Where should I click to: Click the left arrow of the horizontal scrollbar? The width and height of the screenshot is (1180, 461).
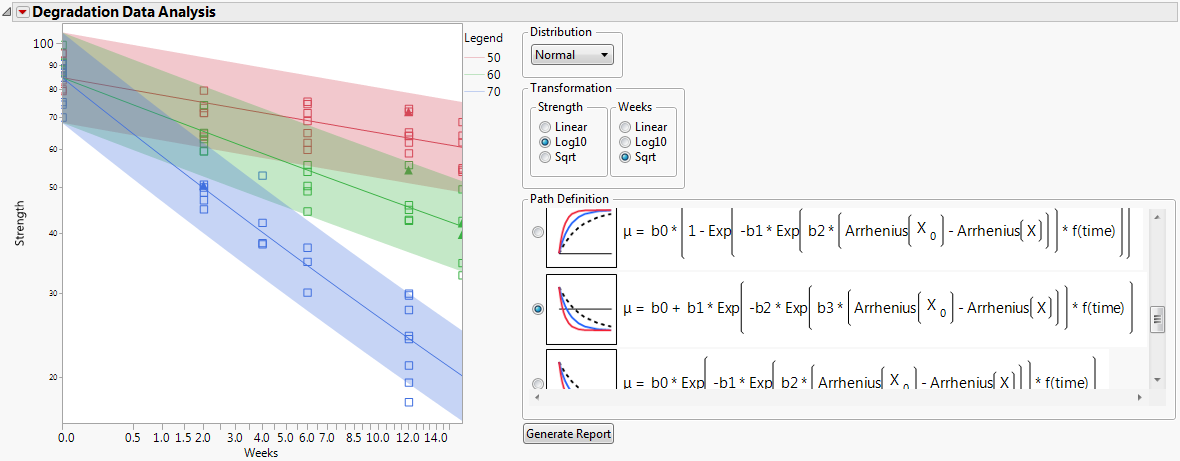click(x=537, y=398)
